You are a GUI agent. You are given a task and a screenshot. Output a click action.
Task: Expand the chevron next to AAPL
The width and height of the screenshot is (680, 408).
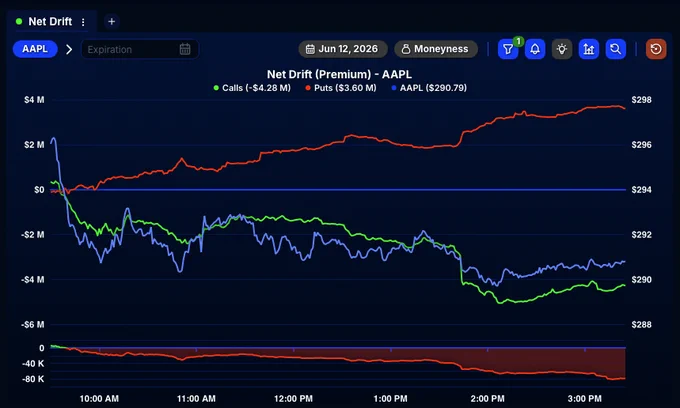(69, 49)
